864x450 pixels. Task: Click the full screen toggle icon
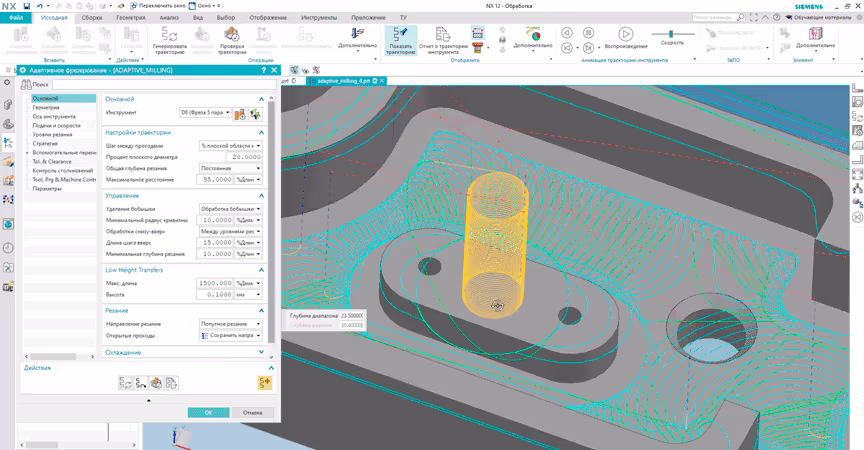754,18
